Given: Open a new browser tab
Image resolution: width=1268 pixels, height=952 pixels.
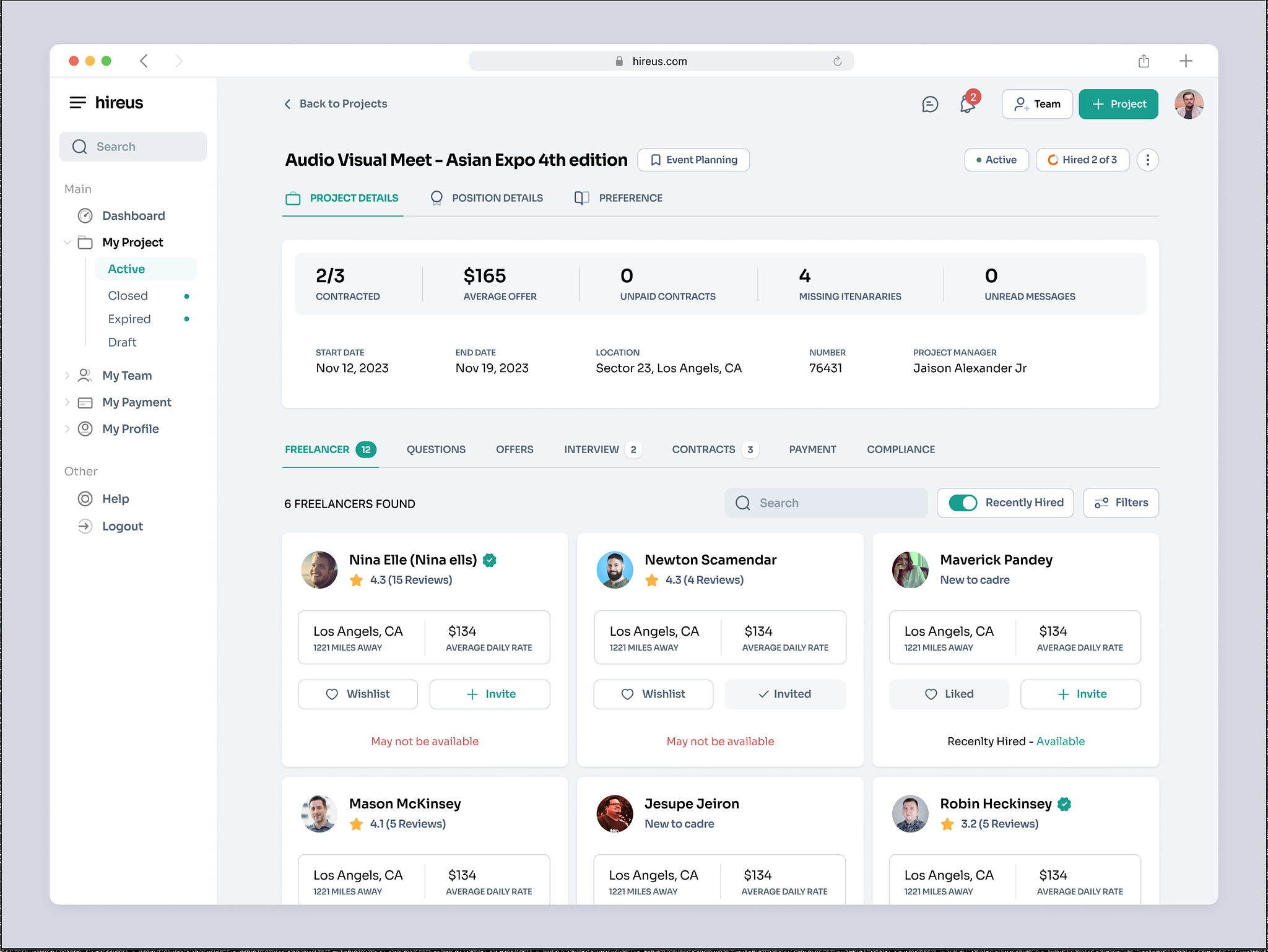Looking at the screenshot, I should click(x=1186, y=61).
